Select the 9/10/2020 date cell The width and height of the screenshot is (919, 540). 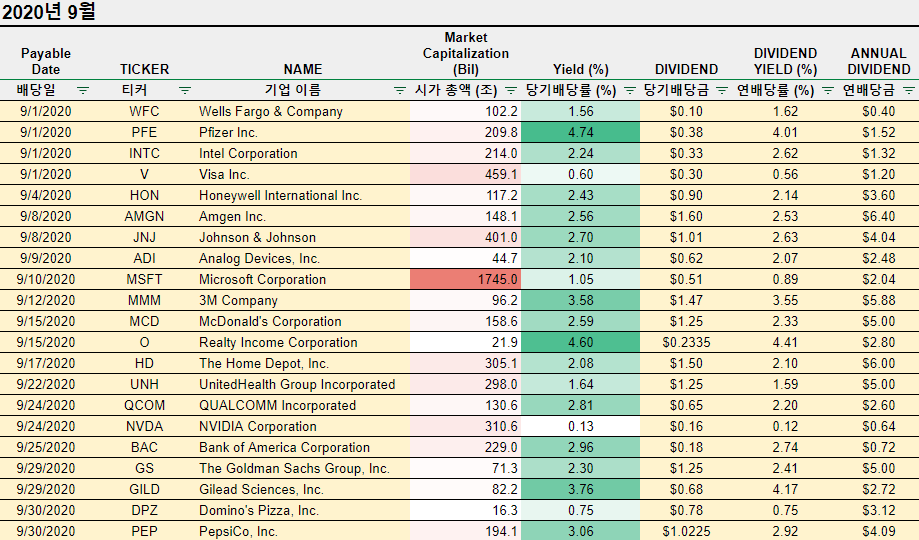[46, 279]
